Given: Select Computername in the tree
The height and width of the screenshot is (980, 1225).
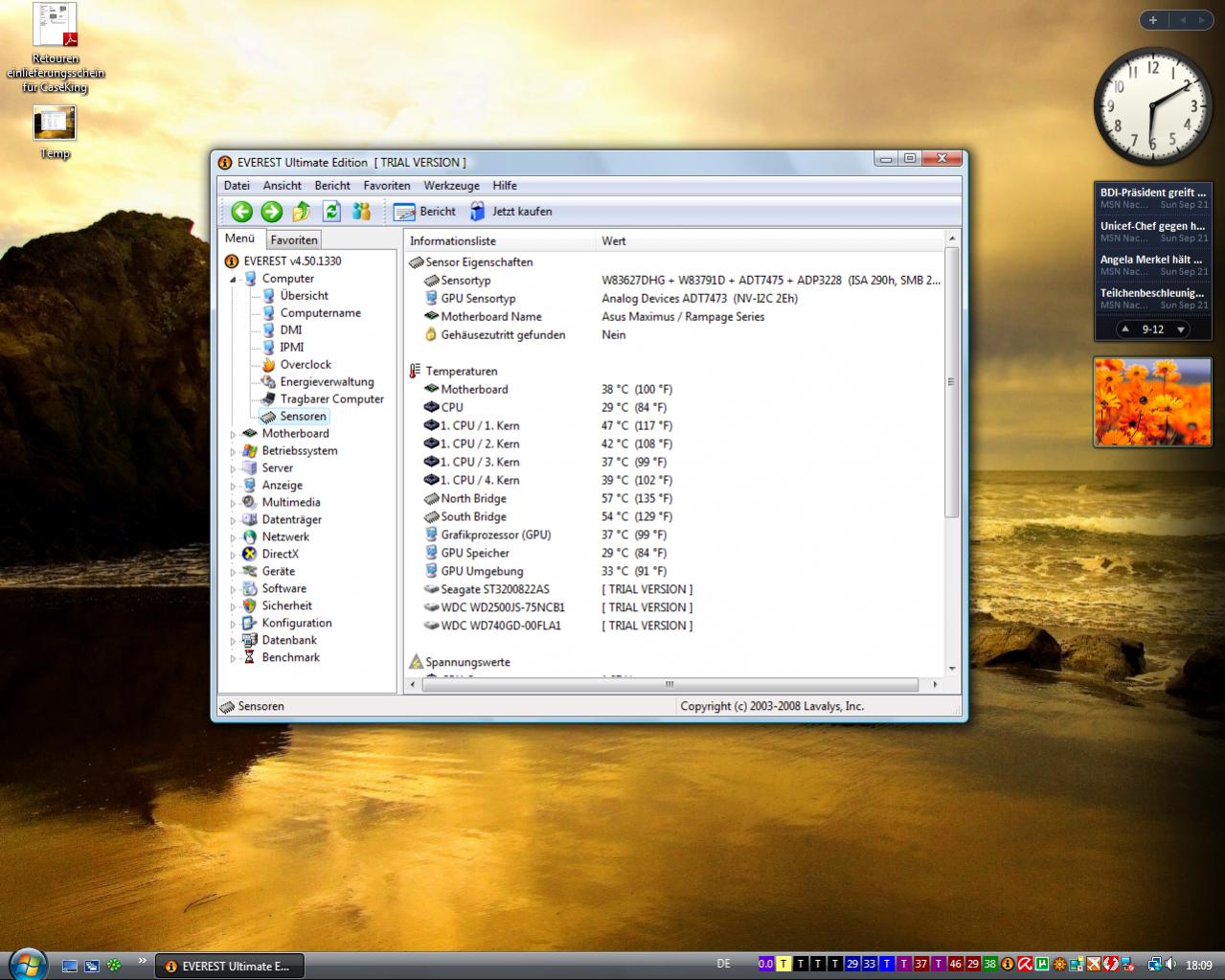Looking at the screenshot, I should pos(320,313).
